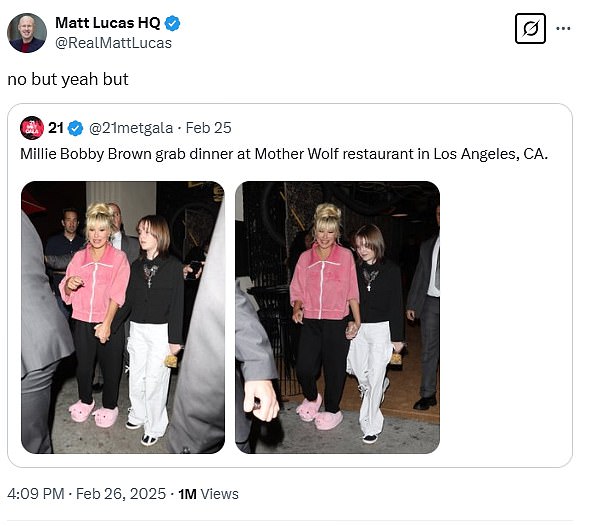Open the Matt Lucas HQ display name
This screenshot has height=526, width=589.
coord(108,23)
